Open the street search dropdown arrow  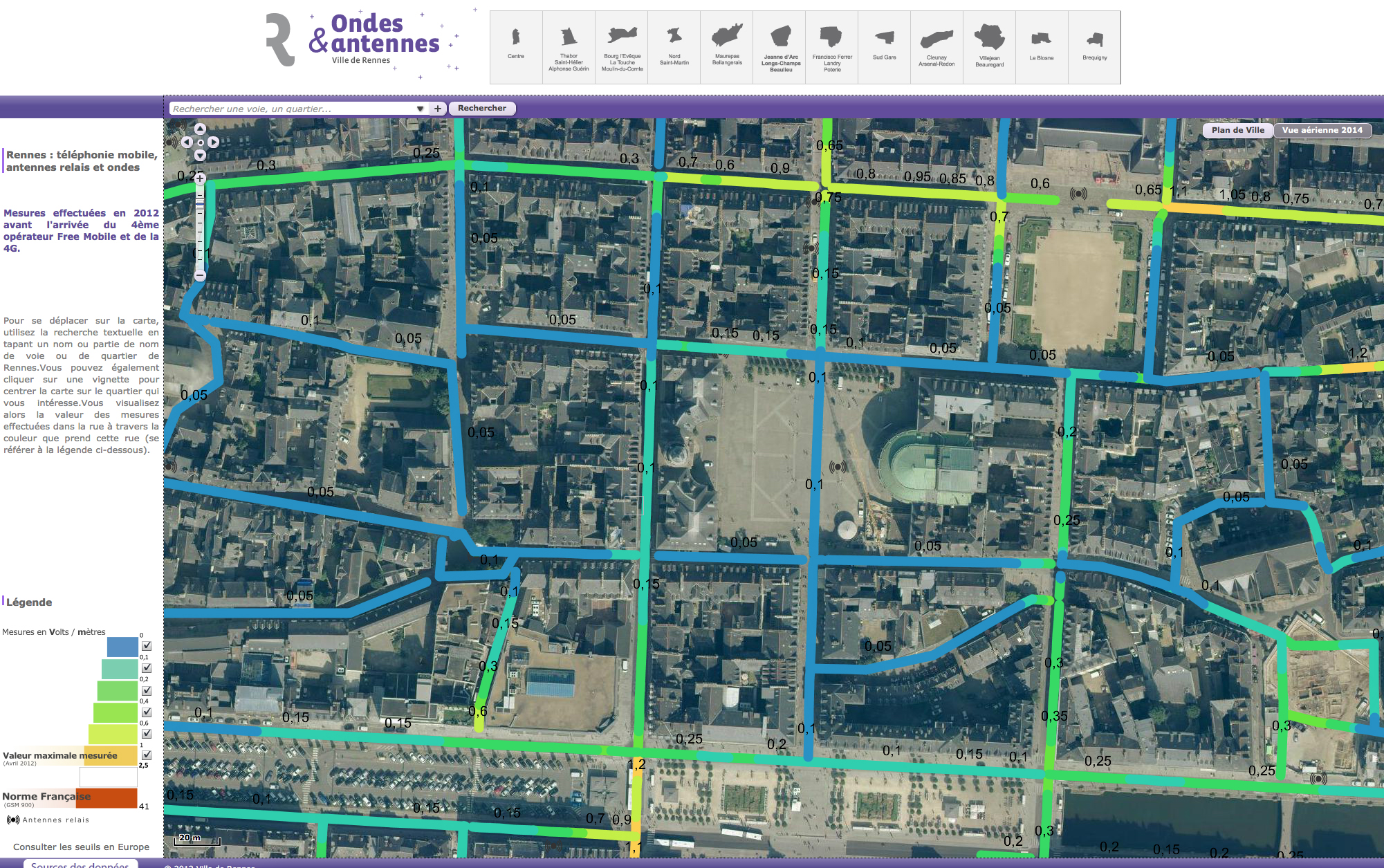coord(420,109)
